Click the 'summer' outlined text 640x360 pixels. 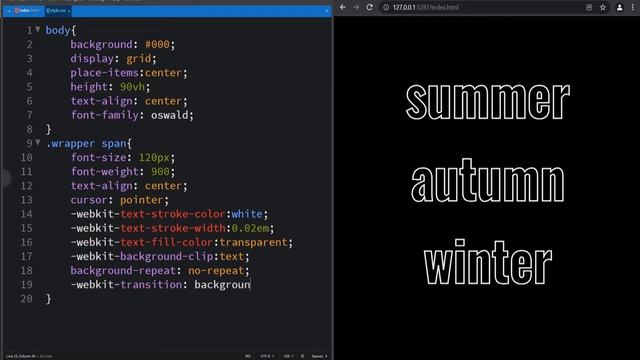click(487, 100)
